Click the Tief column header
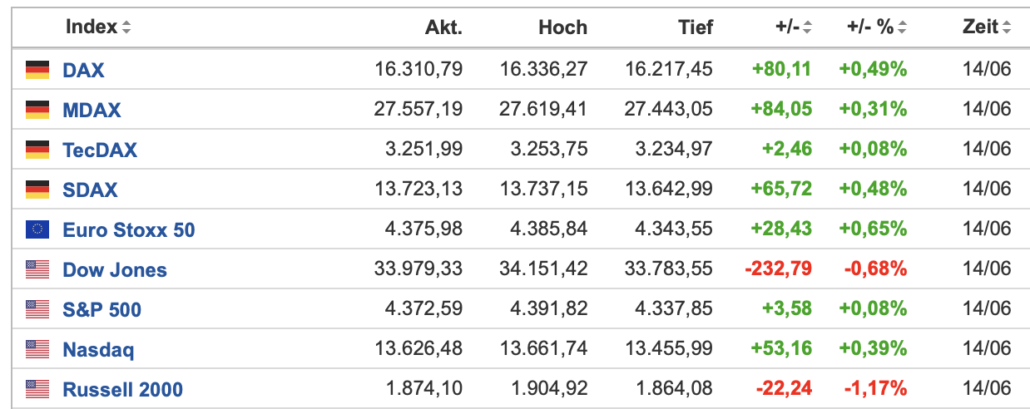 696,28
